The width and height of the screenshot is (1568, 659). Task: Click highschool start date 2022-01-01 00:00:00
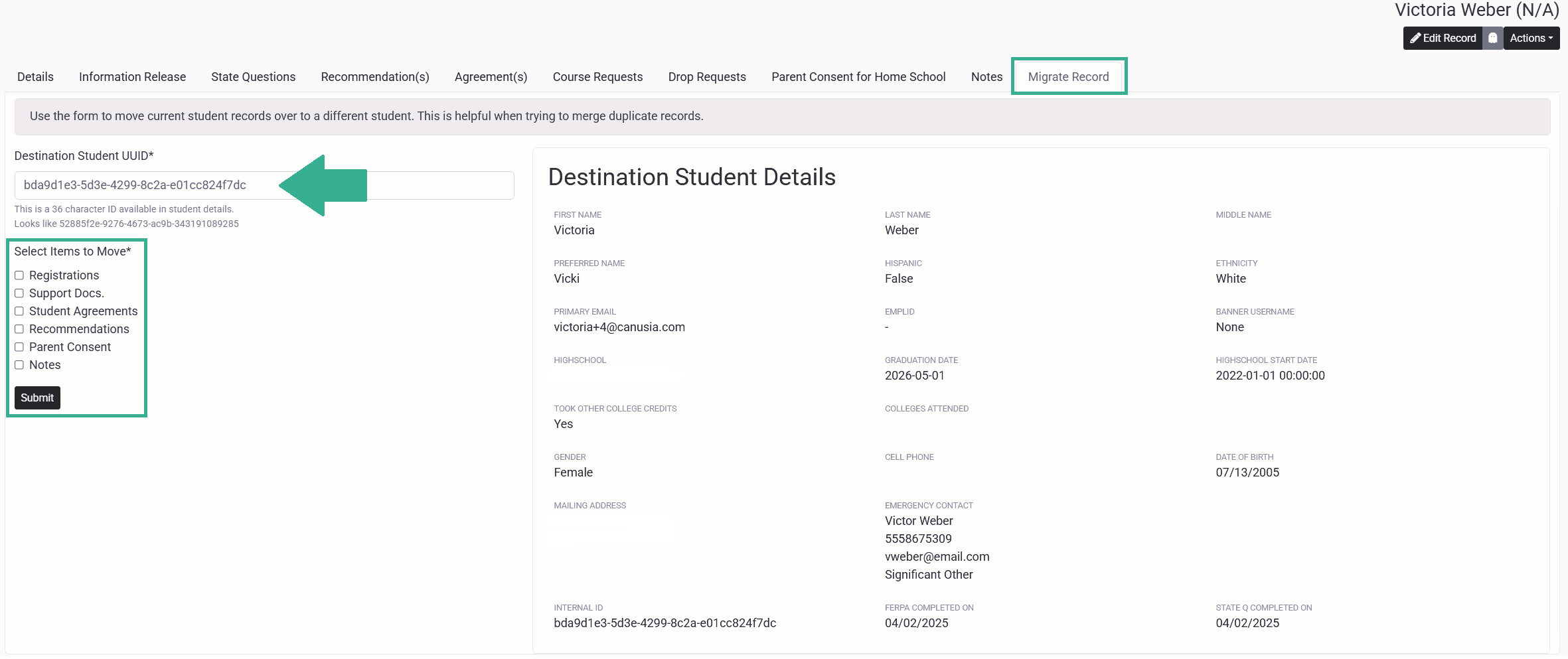click(1270, 376)
